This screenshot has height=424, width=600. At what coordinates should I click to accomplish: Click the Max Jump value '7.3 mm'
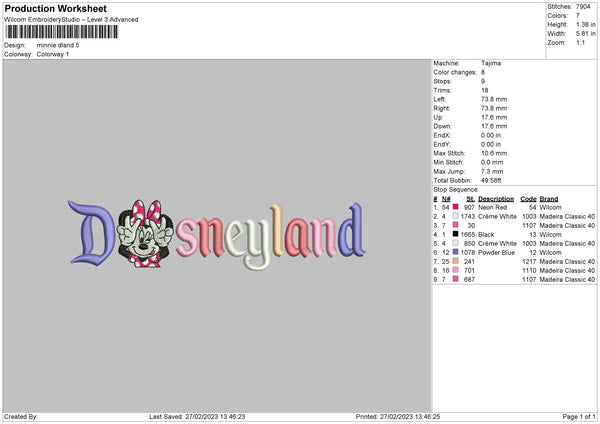pyautogui.click(x=492, y=171)
